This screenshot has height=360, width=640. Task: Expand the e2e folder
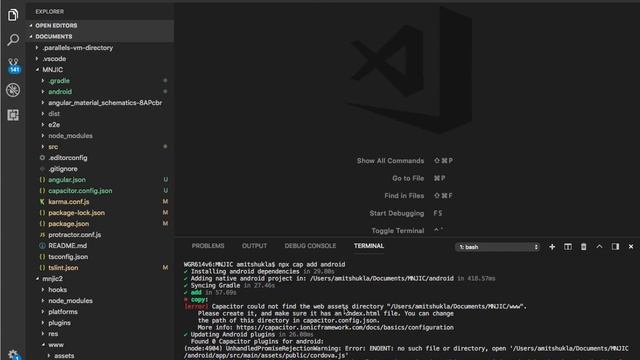coord(100,125)
